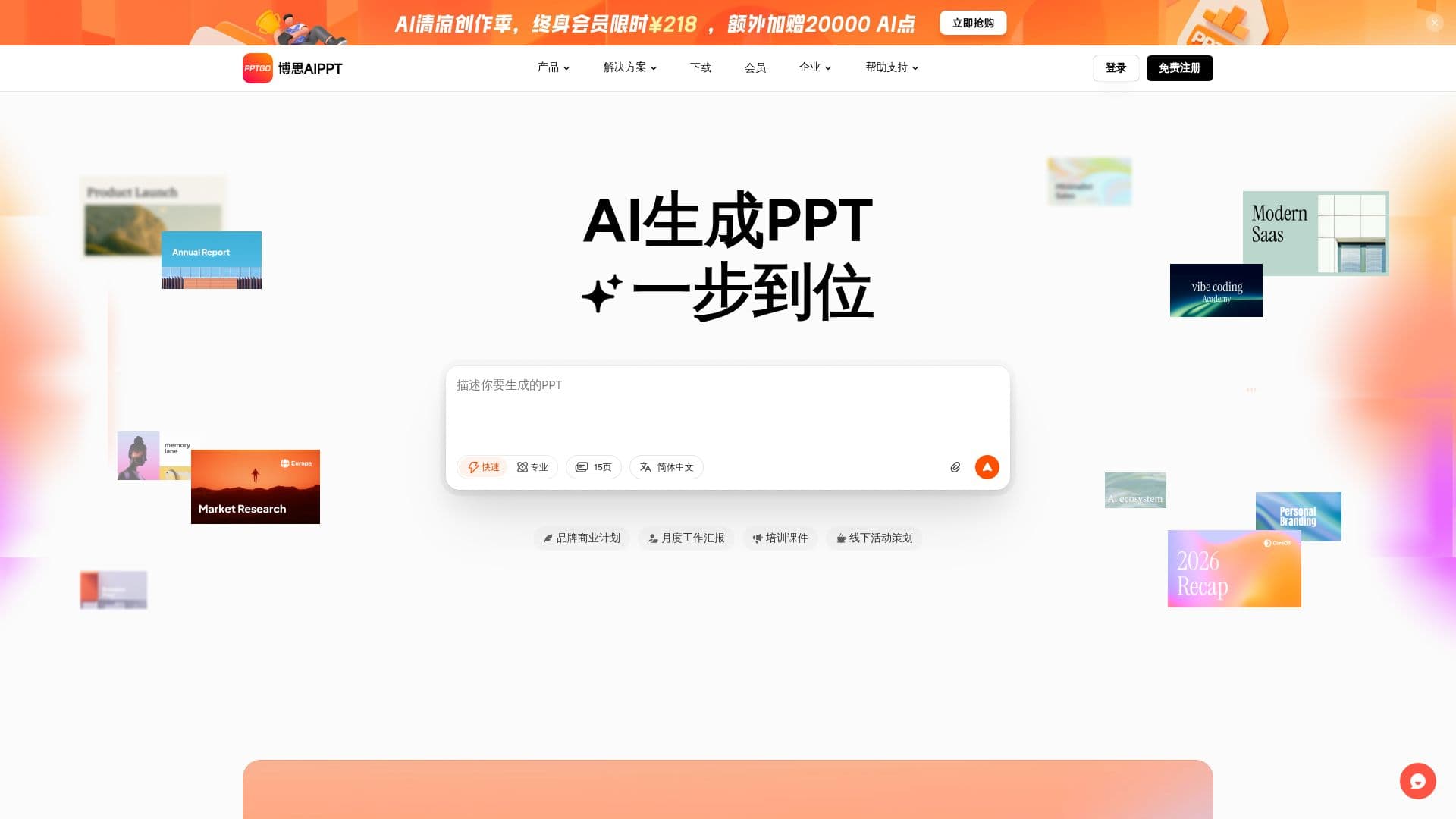Select the 快速 mode toggle
Viewport: 1456px width, 819px height.
[x=484, y=467]
